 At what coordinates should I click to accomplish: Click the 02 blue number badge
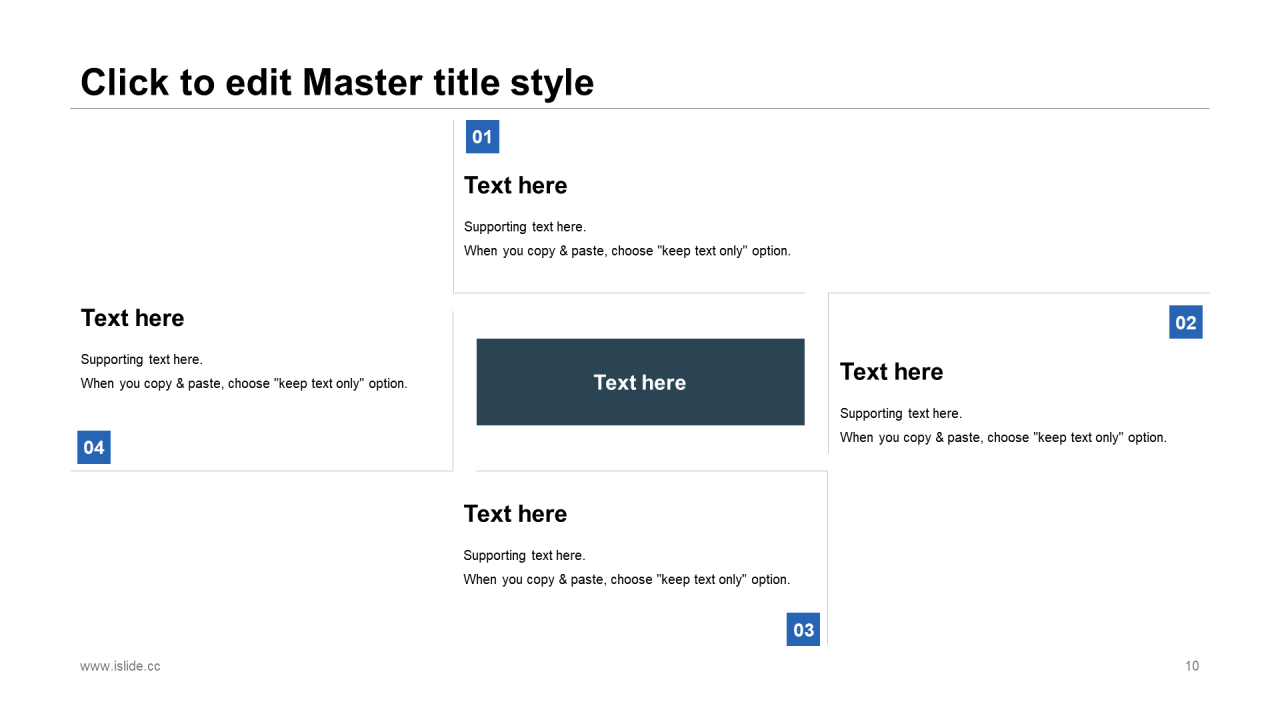click(1186, 322)
